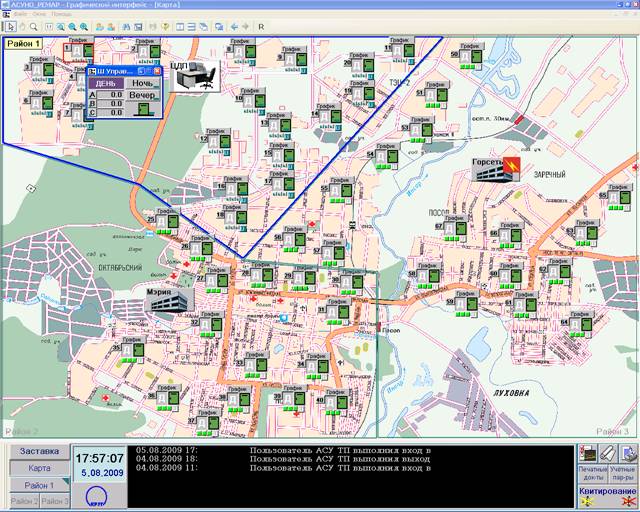Go back with the blue left arrow
The image size is (640, 512).
point(234,27)
